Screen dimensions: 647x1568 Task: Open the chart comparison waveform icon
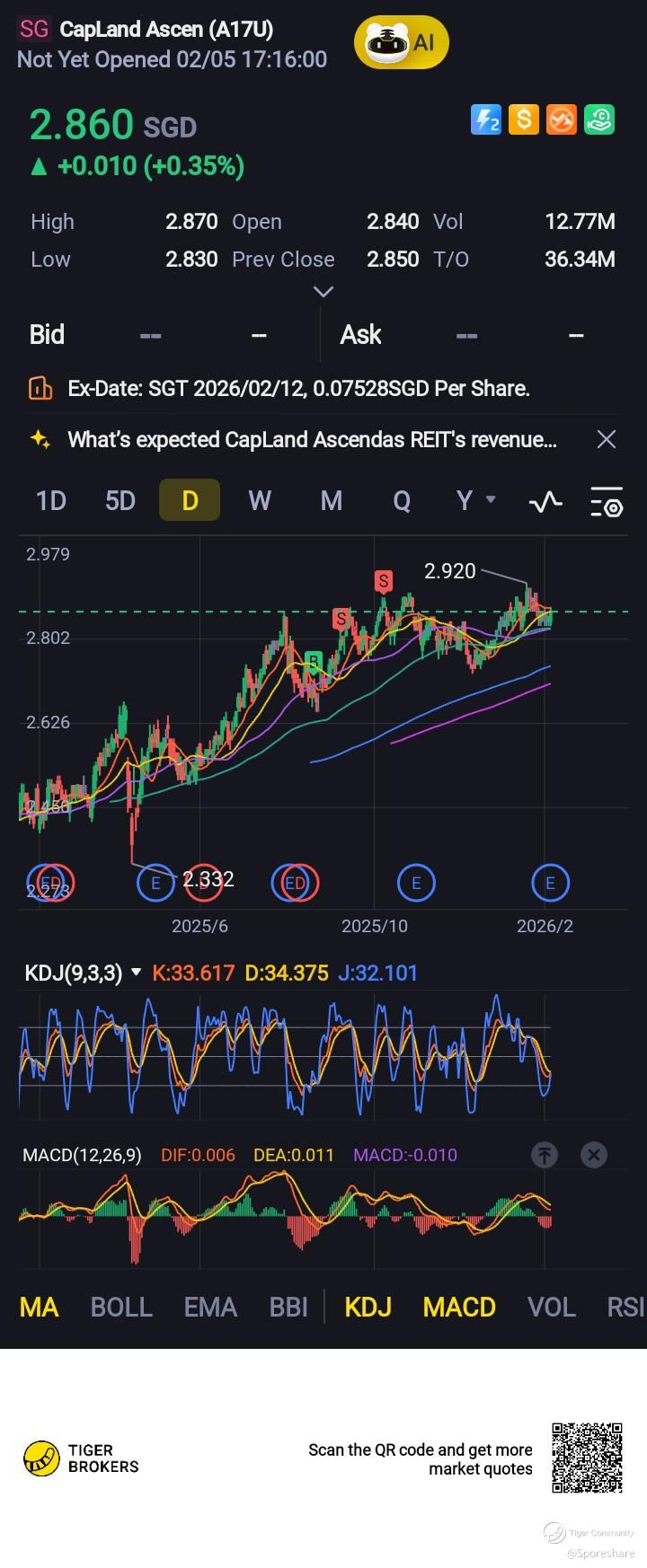pos(546,502)
